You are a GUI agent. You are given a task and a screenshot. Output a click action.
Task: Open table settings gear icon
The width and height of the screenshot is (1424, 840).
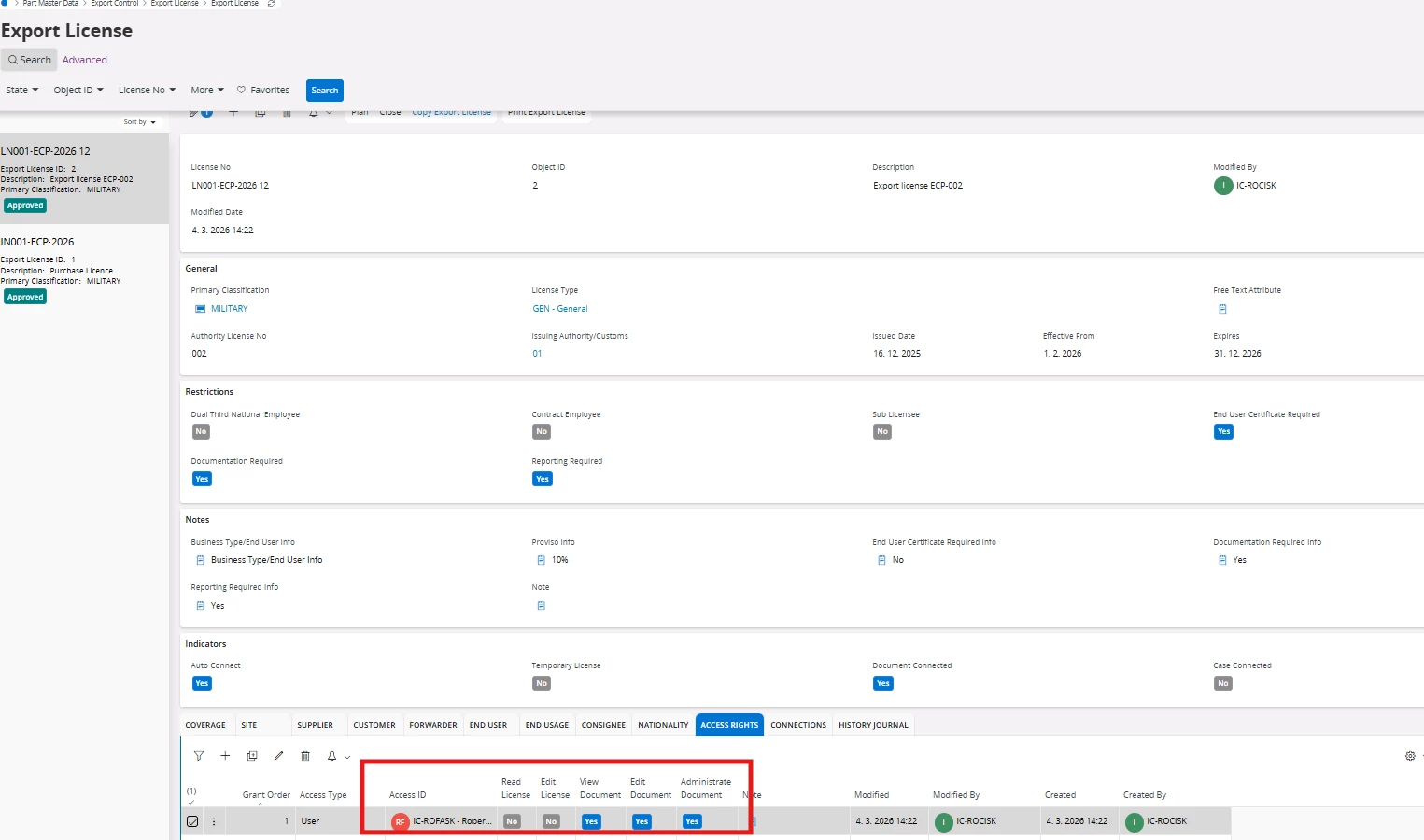coord(1410,756)
